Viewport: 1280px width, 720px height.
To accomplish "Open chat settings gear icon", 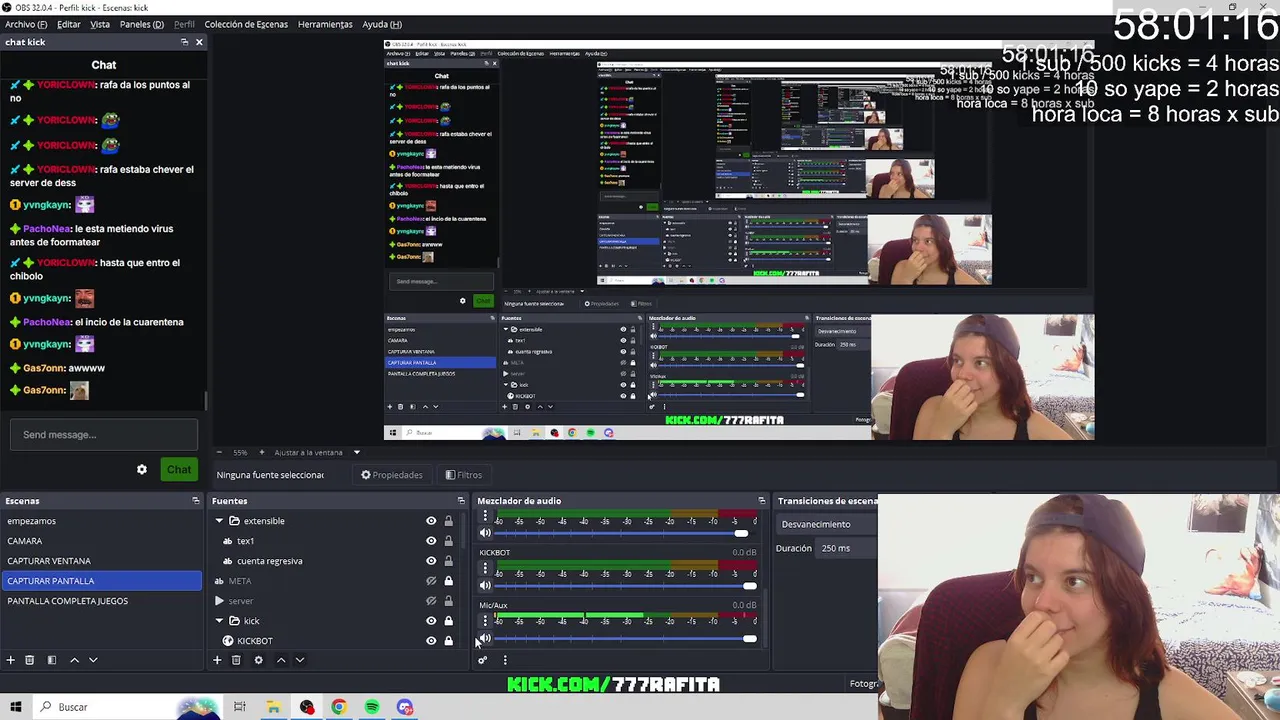I will tap(142, 470).
